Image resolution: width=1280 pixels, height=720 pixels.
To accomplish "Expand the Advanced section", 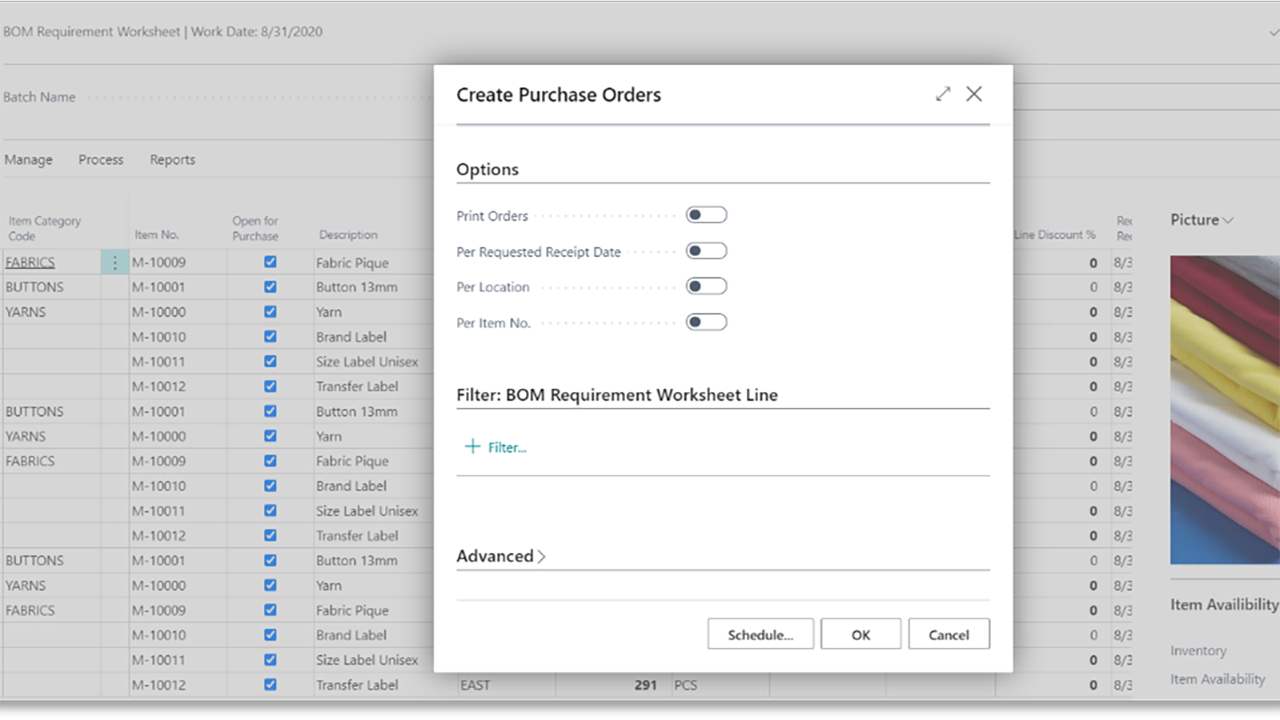I will (x=501, y=556).
